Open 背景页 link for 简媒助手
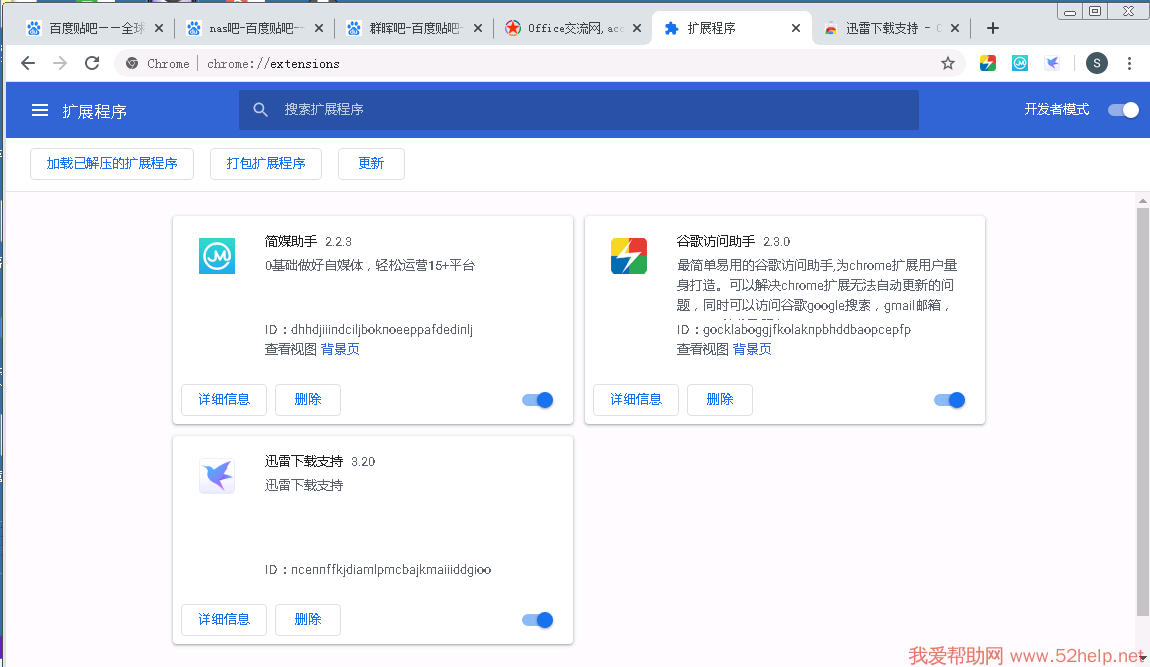This screenshot has width=1150, height=667. (x=340, y=349)
